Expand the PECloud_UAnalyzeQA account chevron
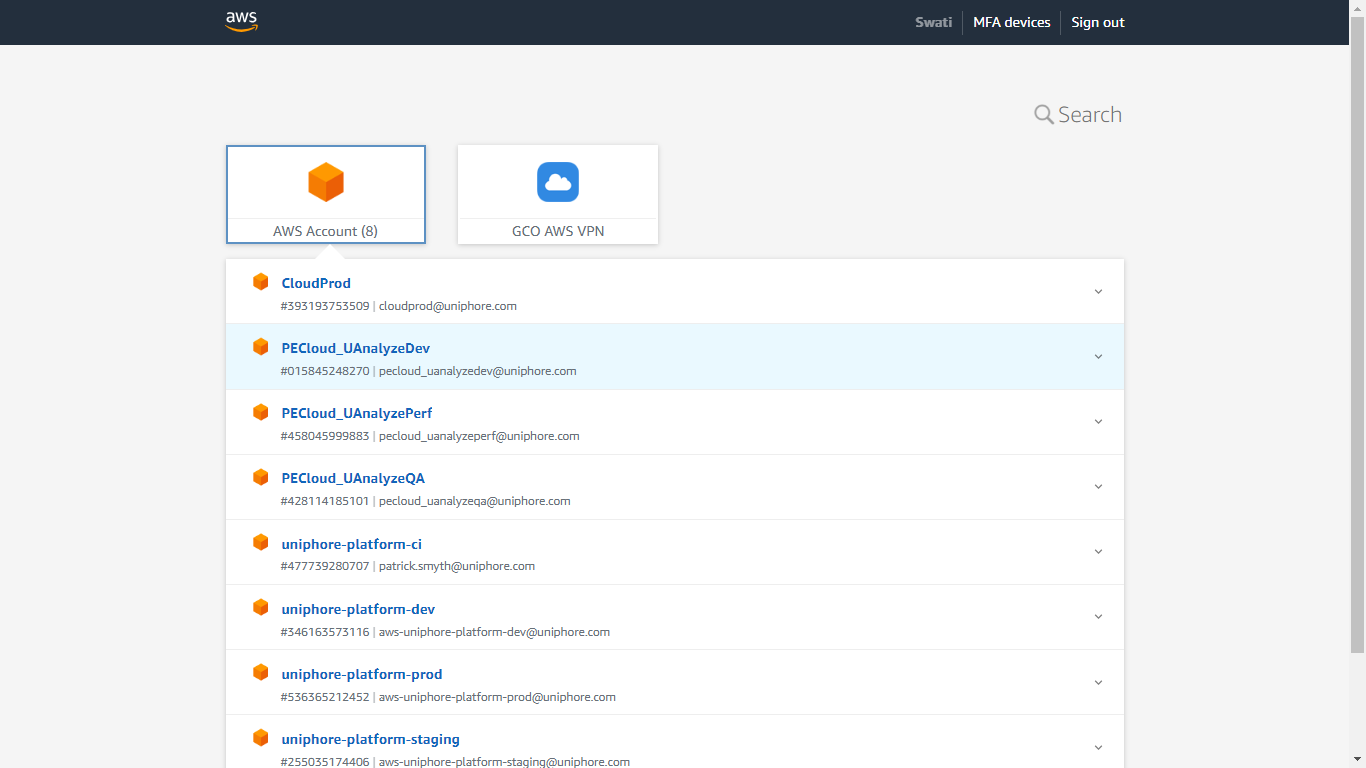The height and width of the screenshot is (768, 1366). [x=1098, y=487]
